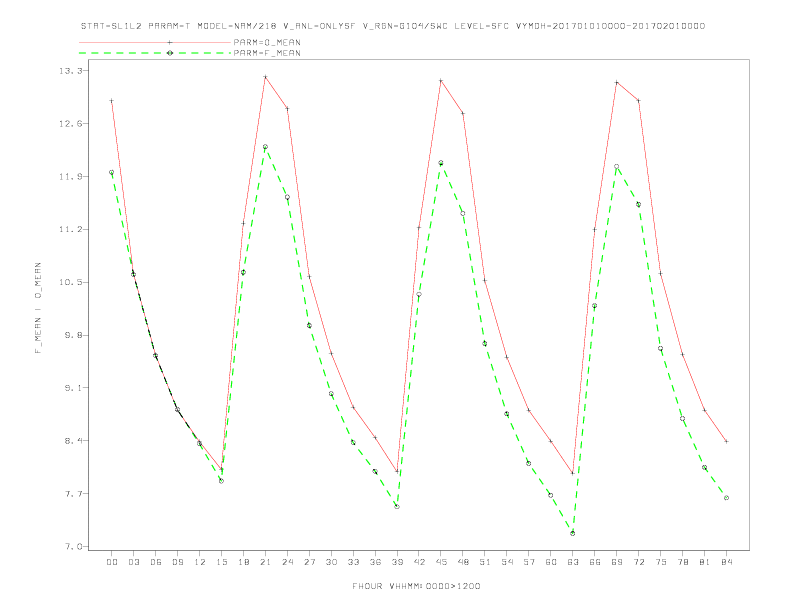
Task: Click the 48 forecast hour tick label
Action: tap(463, 562)
